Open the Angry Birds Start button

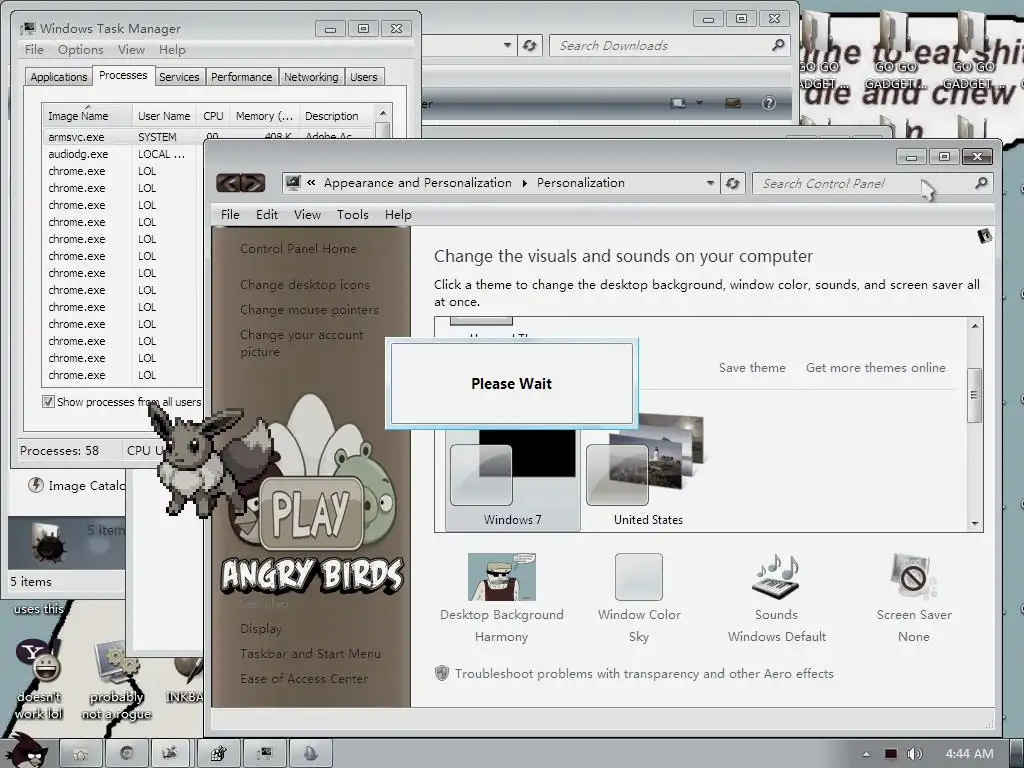pos(25,750)
